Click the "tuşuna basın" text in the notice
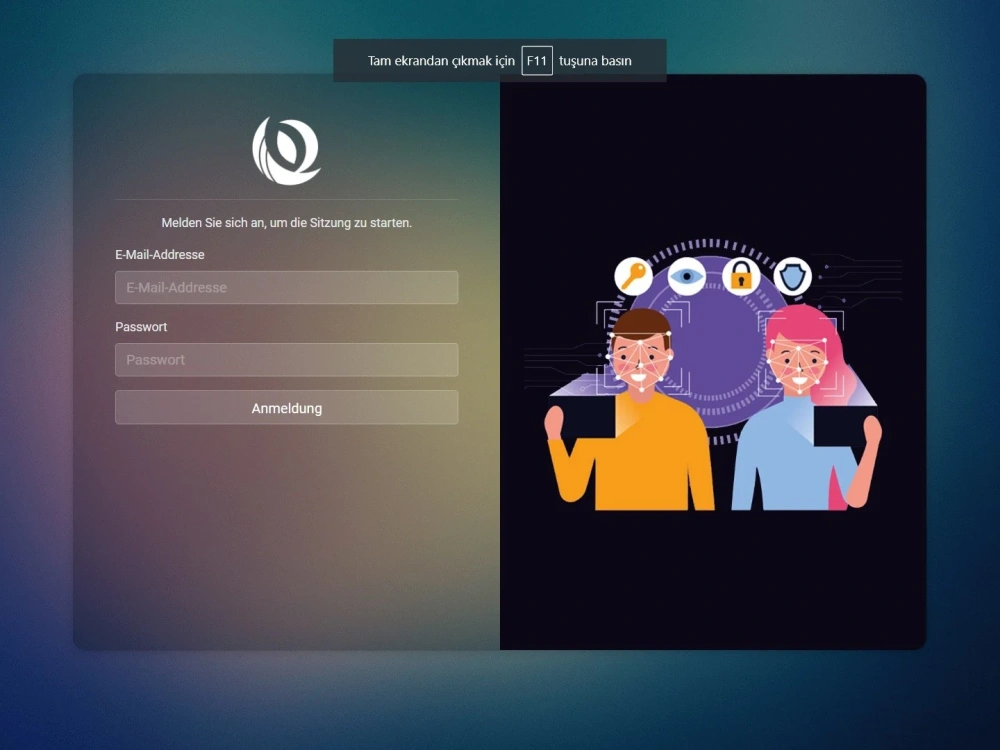Screen dimensions: 1000x750 click(595, 61)
